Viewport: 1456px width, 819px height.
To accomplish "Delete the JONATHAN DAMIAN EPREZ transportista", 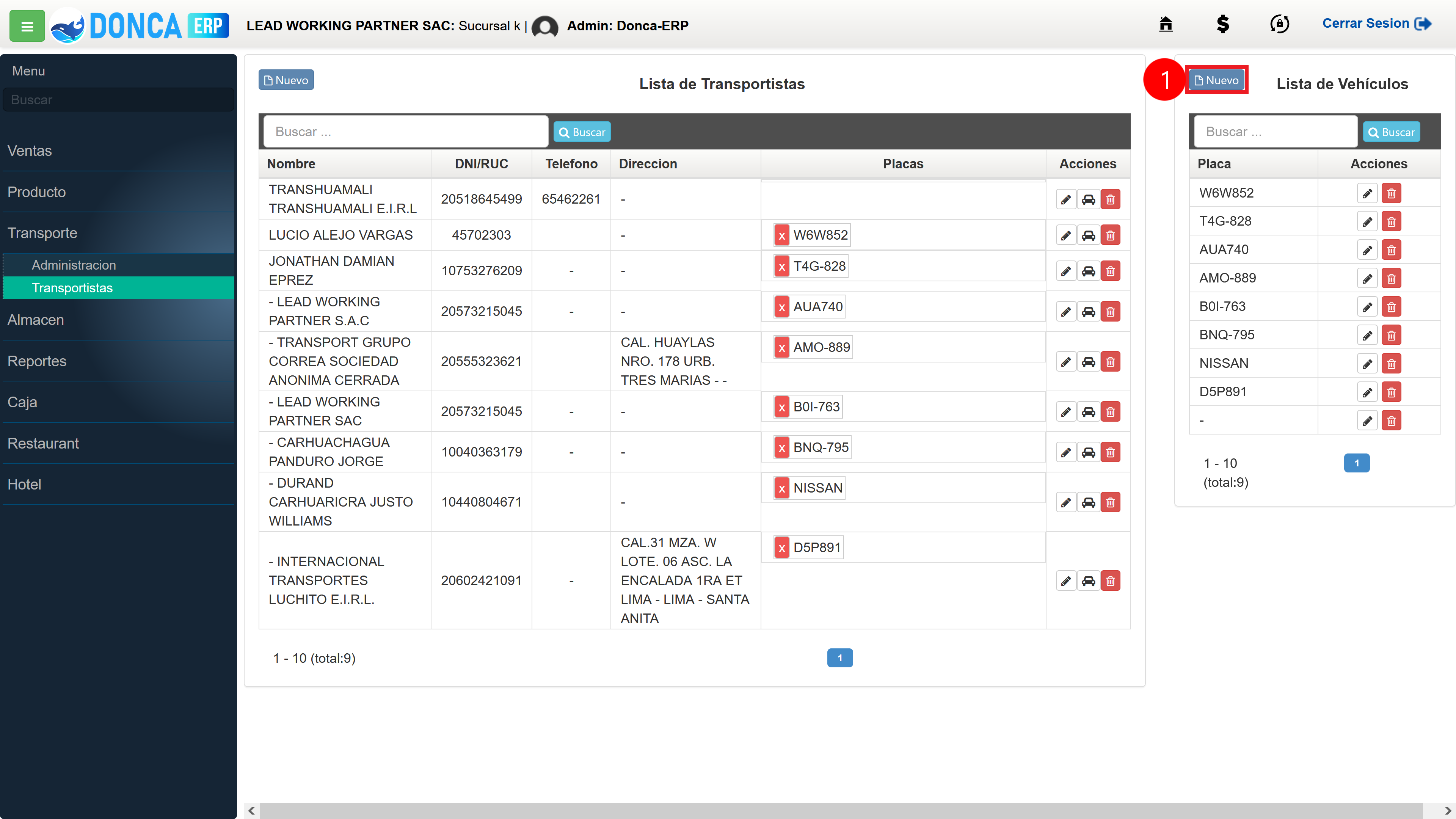I will (1111, 271).
